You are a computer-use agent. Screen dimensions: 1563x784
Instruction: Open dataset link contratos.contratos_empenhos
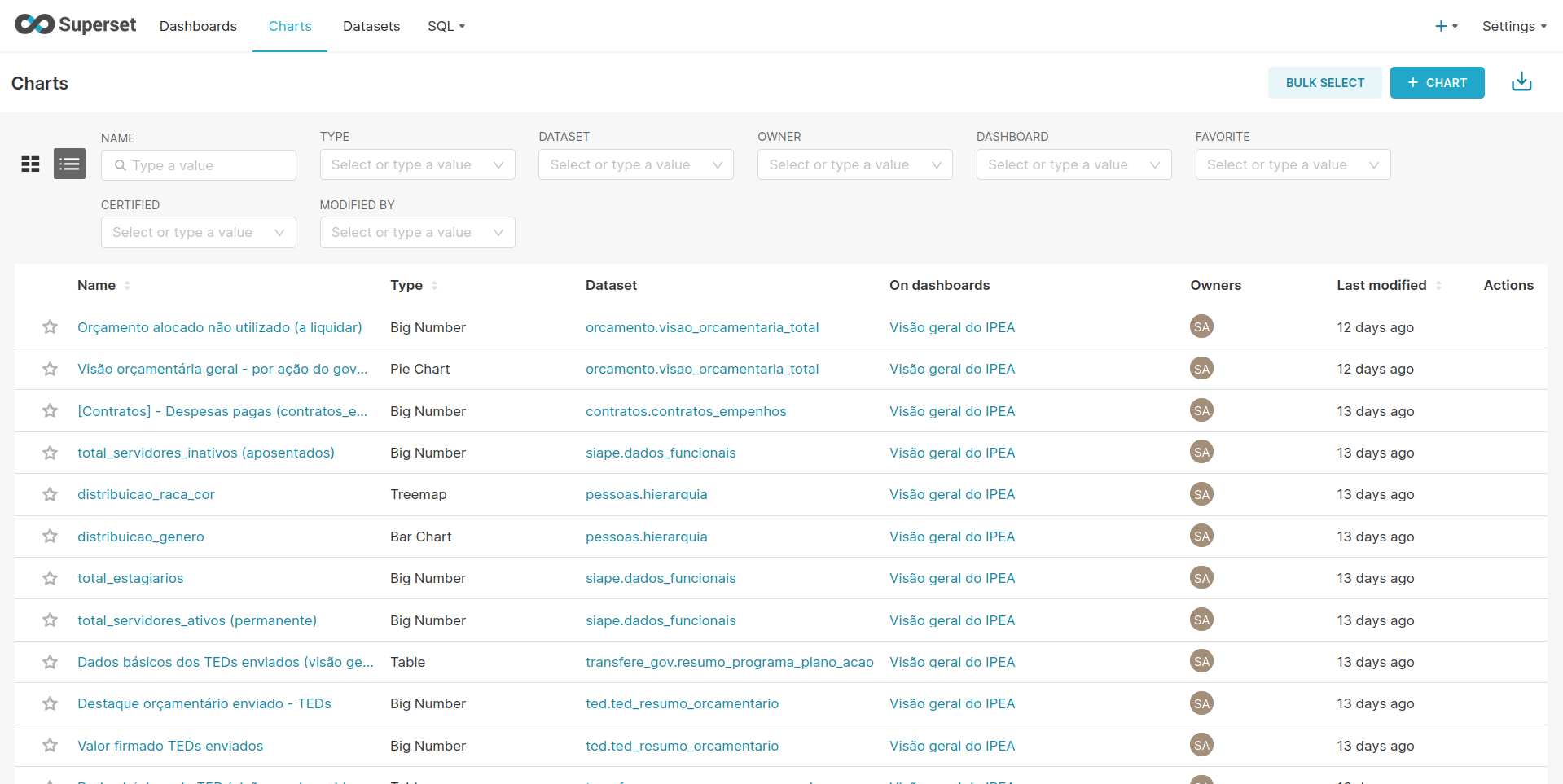[686, 411]
